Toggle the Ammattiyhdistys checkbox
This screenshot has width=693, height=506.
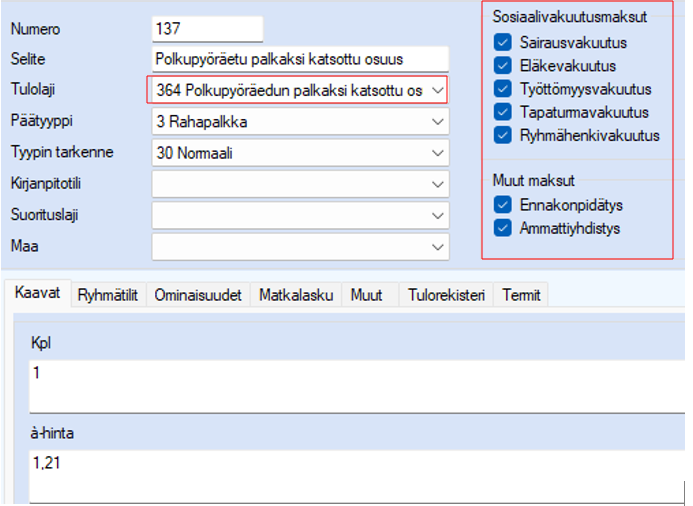coord(502,228)
